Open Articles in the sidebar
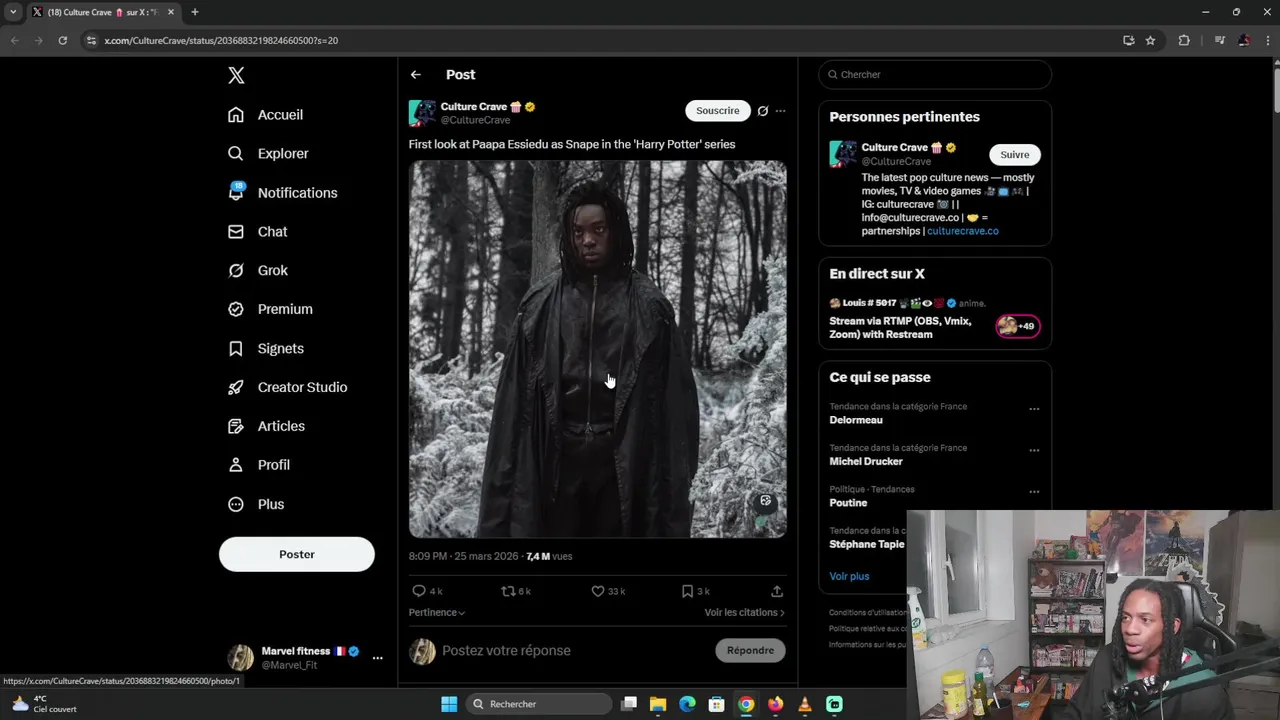 [x=266, y=427]
